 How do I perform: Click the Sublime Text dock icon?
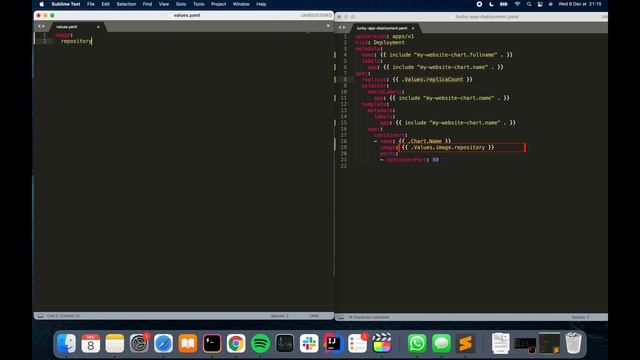[x=465, y=343]
